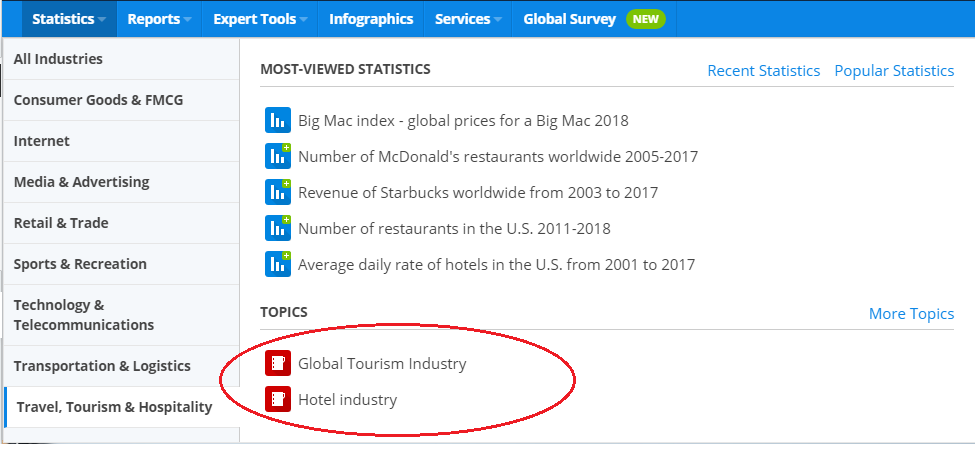
Task: Switch to Recent Statistics
Action: (763, 71)
